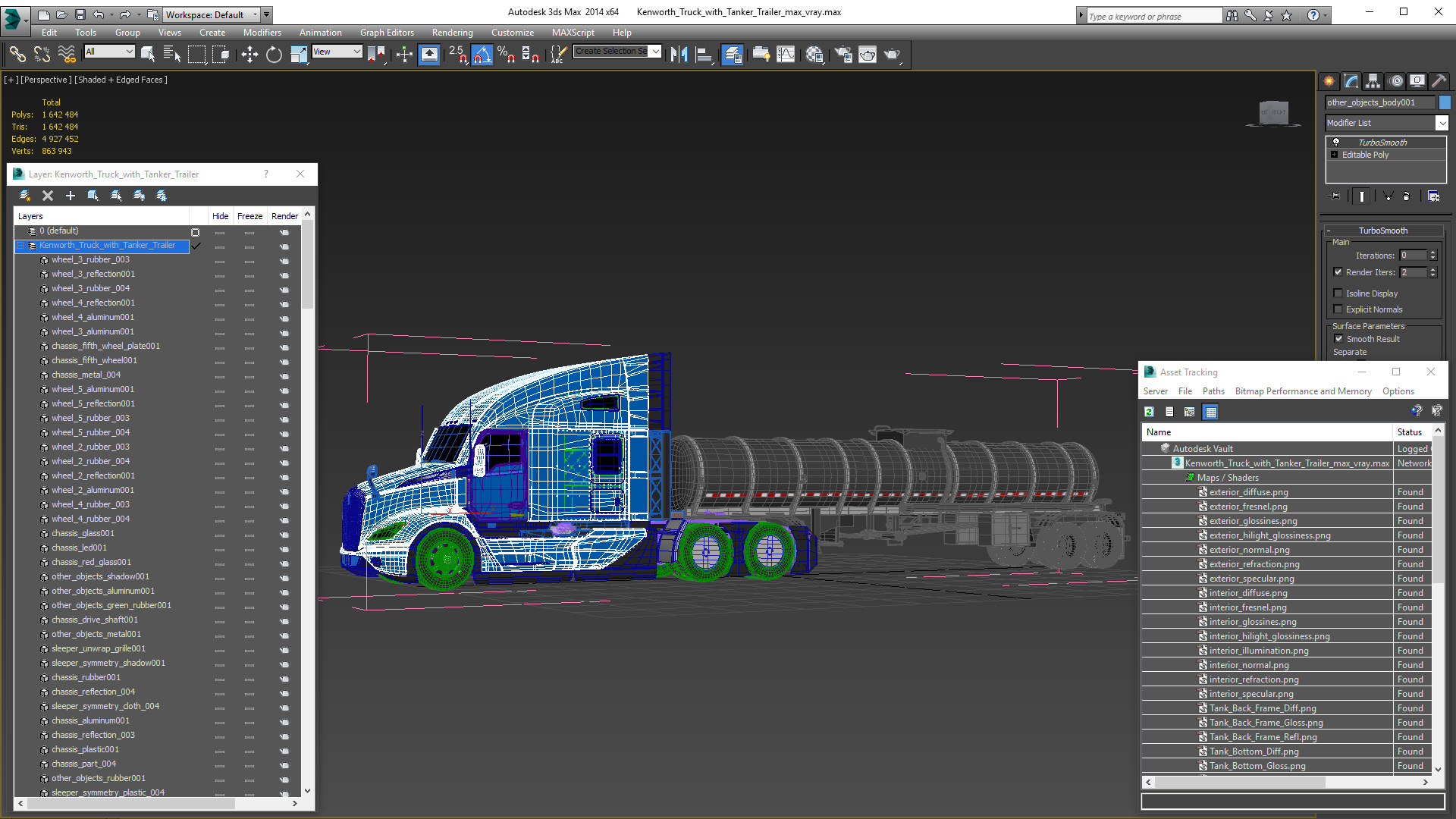Click the Unlink Selection tool

tap(42, 54)
